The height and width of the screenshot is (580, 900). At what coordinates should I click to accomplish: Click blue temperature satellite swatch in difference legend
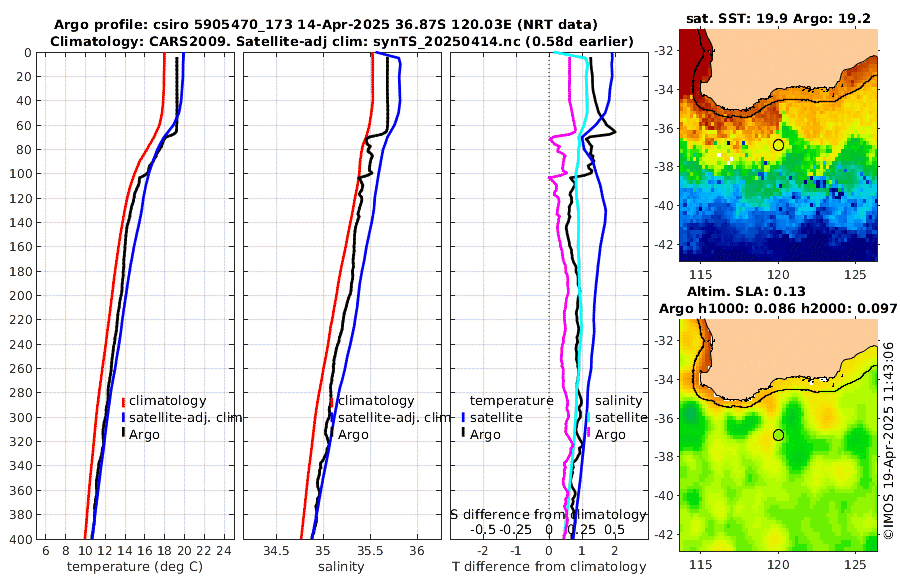coord(463,418)
